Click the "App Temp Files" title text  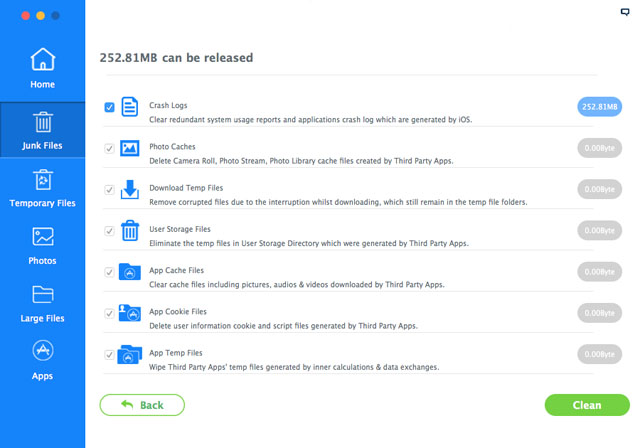(x=176, y=353)
